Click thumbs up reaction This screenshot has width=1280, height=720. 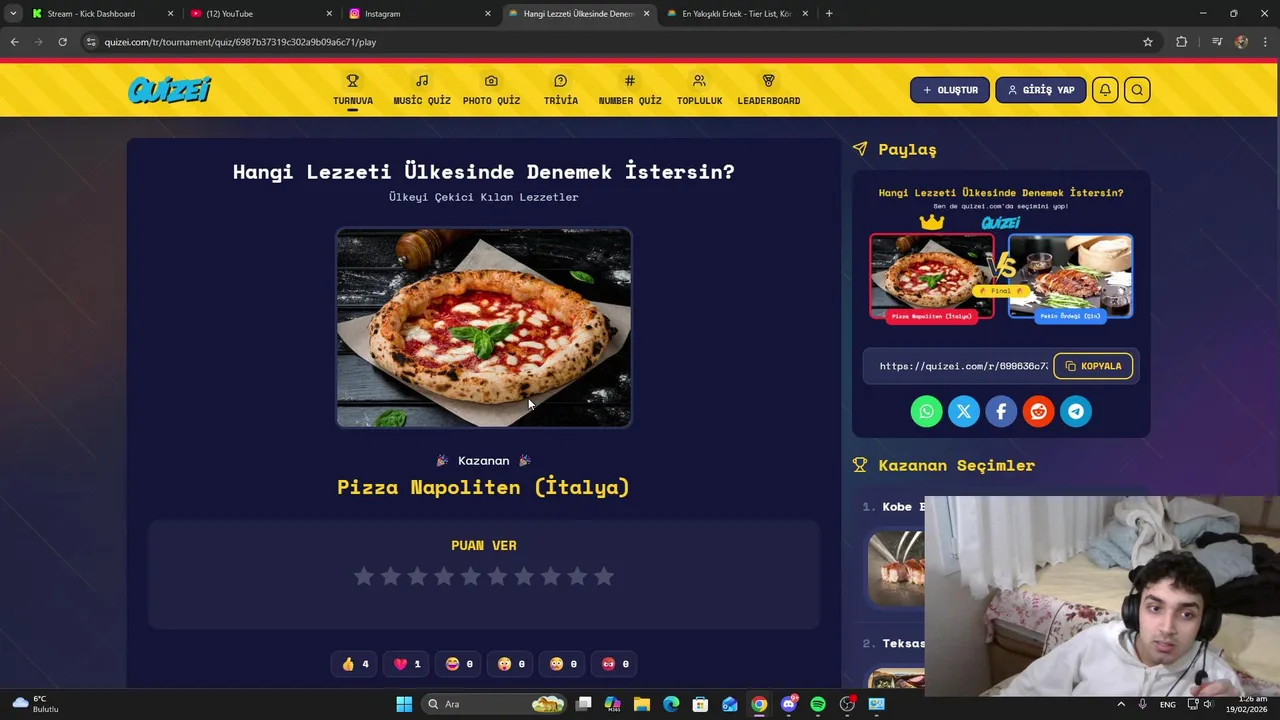[354, 664]
